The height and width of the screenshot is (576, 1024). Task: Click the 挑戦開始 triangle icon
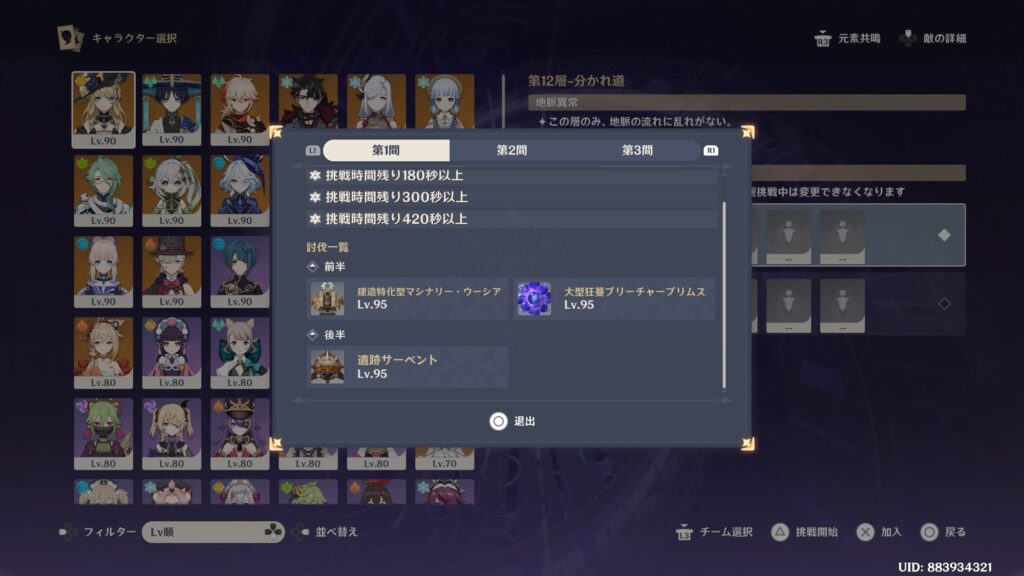(x=780, y=532)
